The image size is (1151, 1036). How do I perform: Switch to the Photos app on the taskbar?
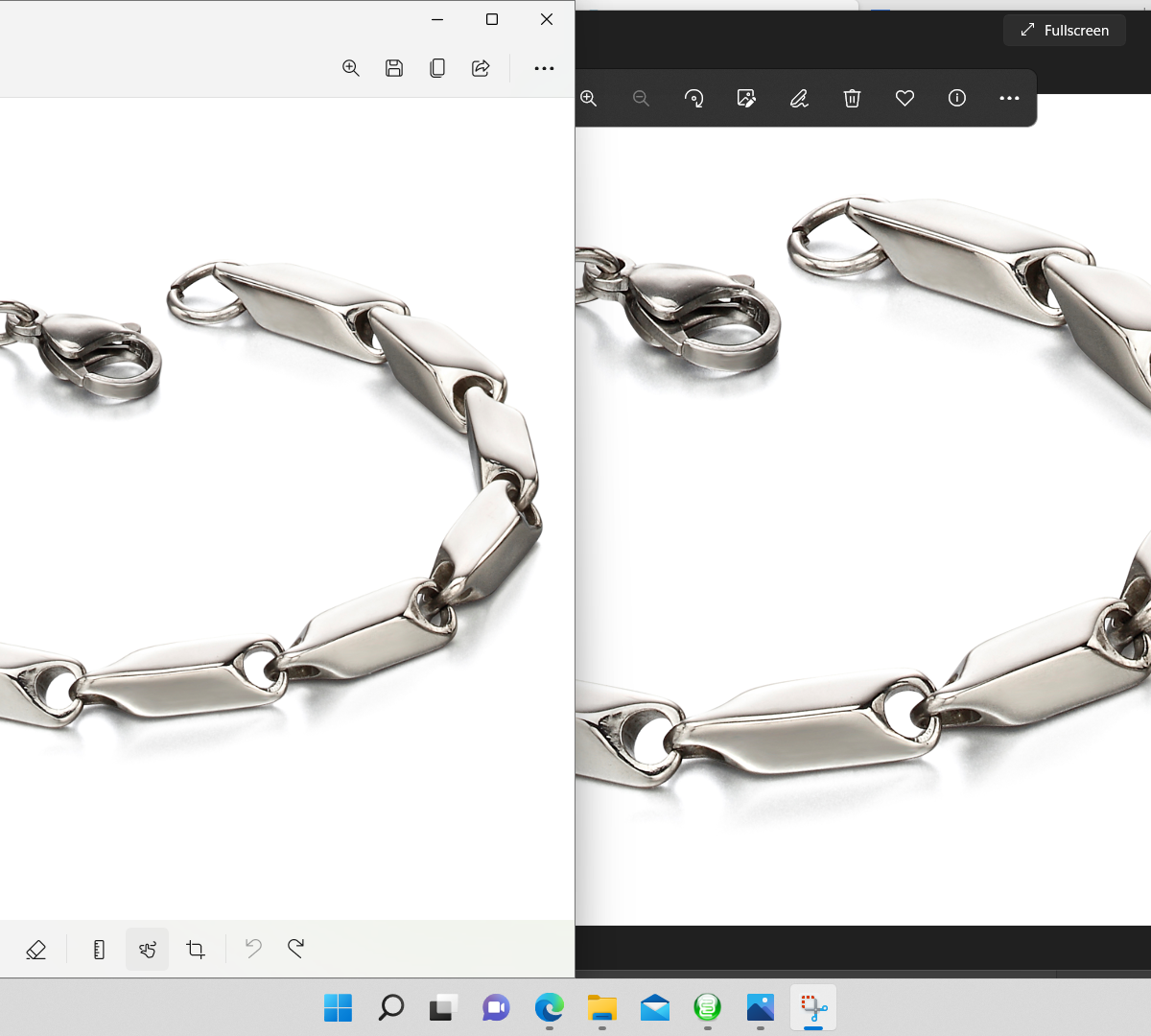point(761,1007)
